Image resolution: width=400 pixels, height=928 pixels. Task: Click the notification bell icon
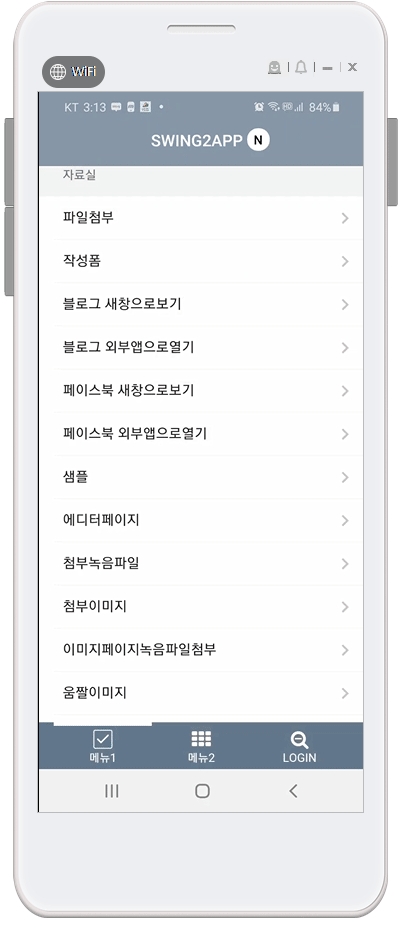[301, 67]
